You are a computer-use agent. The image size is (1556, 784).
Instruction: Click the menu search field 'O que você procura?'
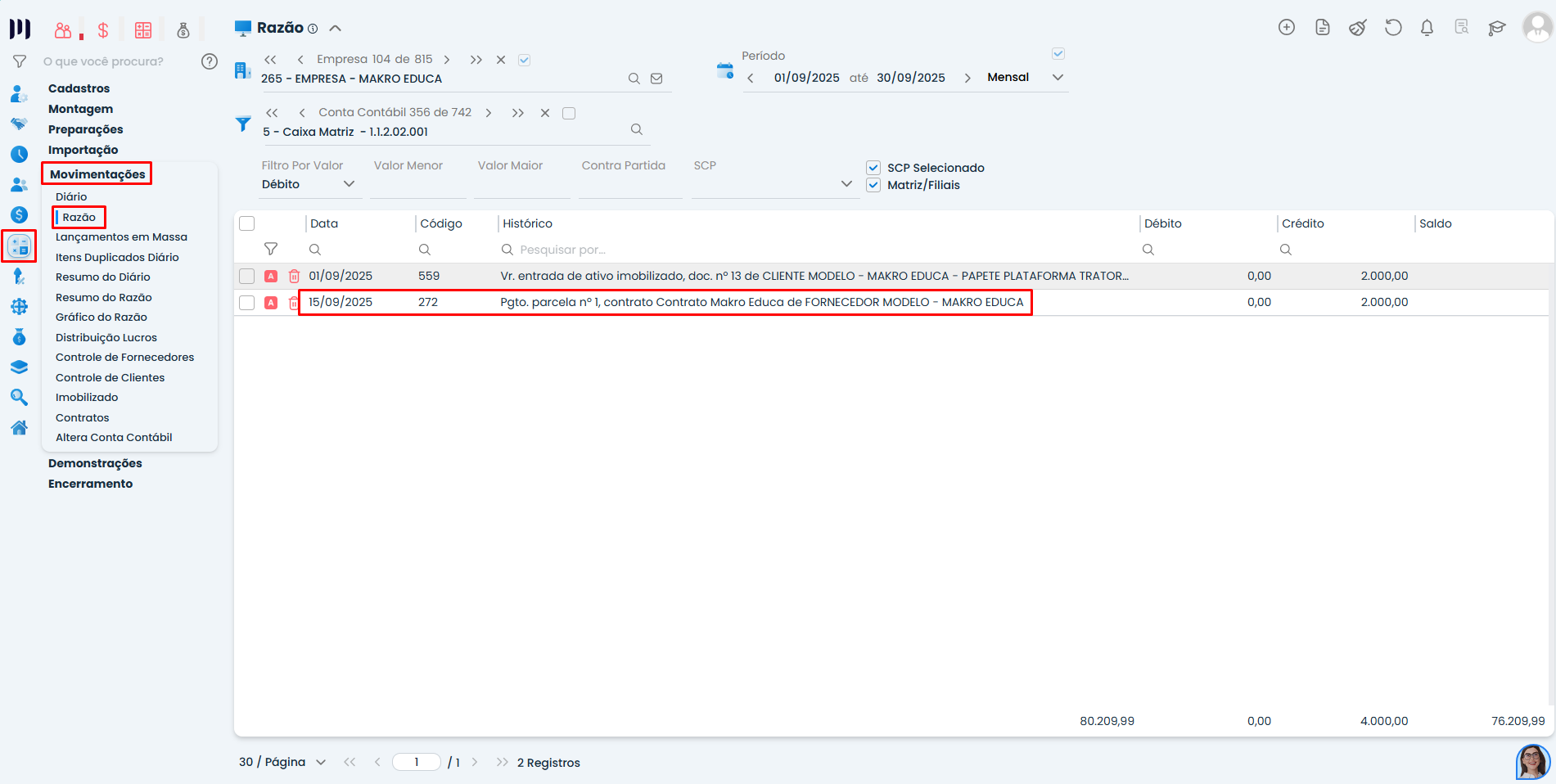coord(103,61)
